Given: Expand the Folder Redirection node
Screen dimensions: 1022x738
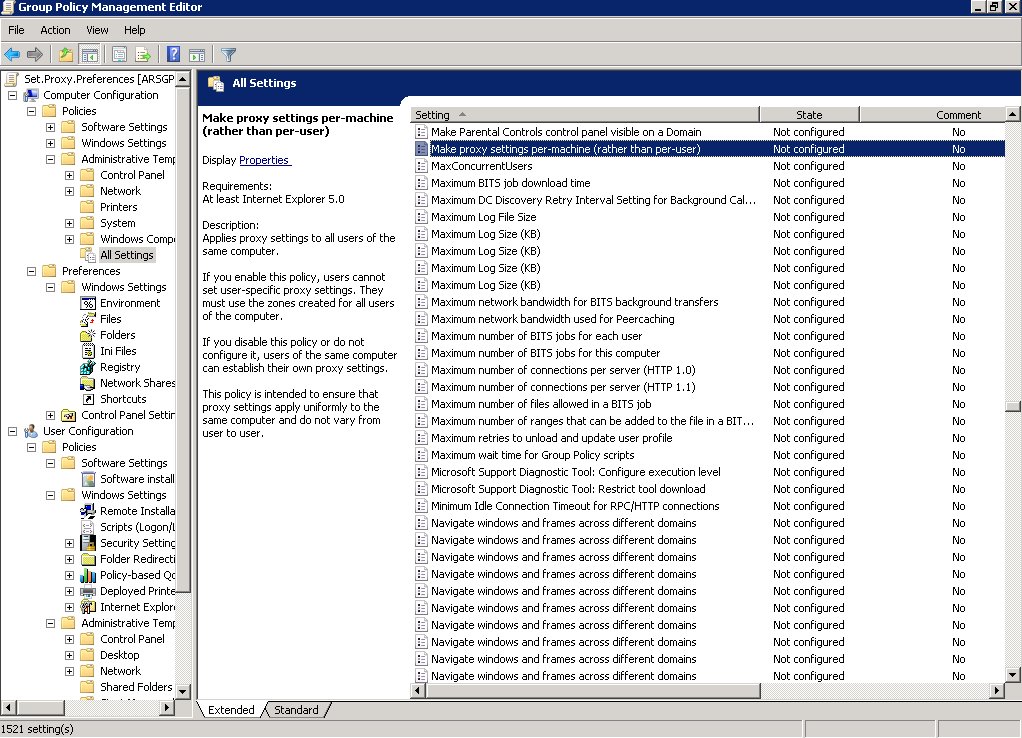Looking at the screenshot, I should pos(69,559).
